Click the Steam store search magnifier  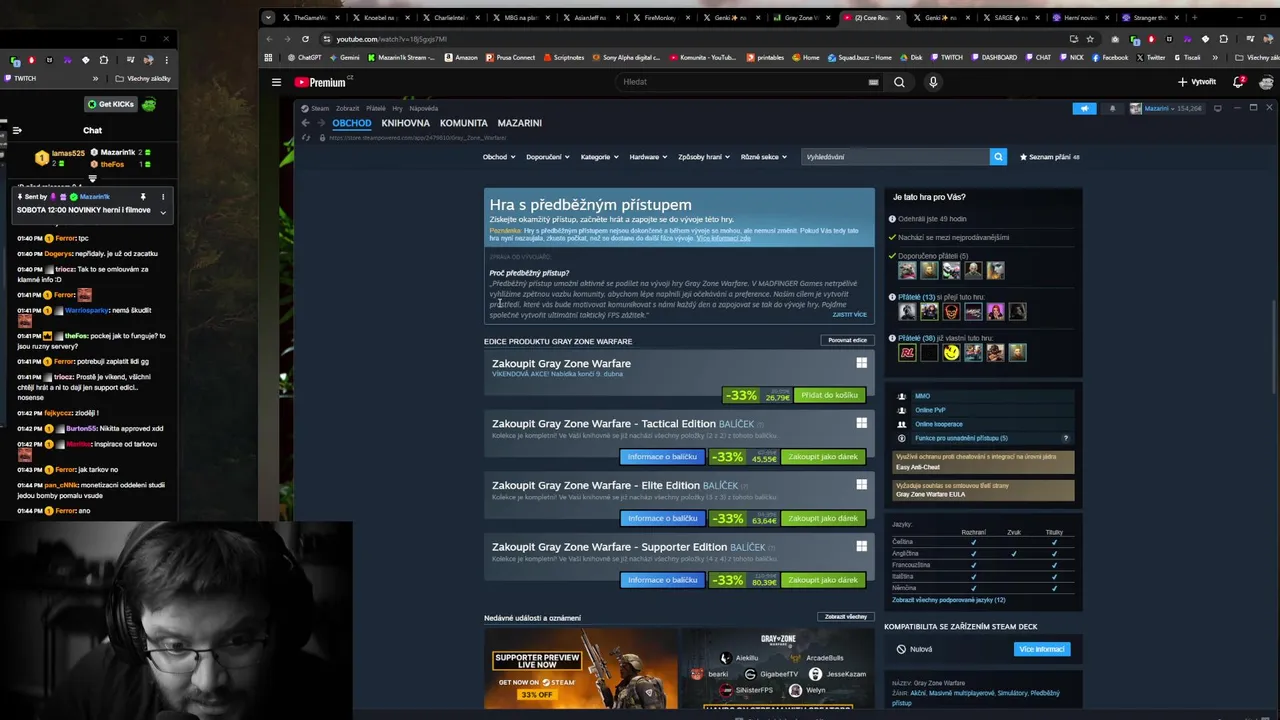click(998, 157)
